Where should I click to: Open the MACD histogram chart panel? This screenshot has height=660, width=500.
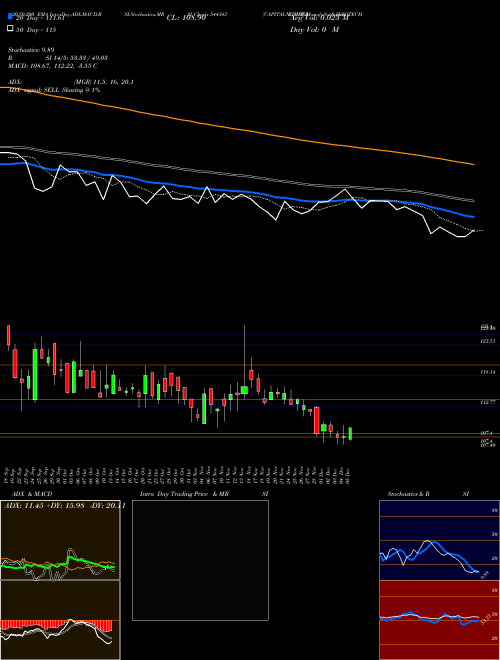pyautogui.click(x=60, y=620)
